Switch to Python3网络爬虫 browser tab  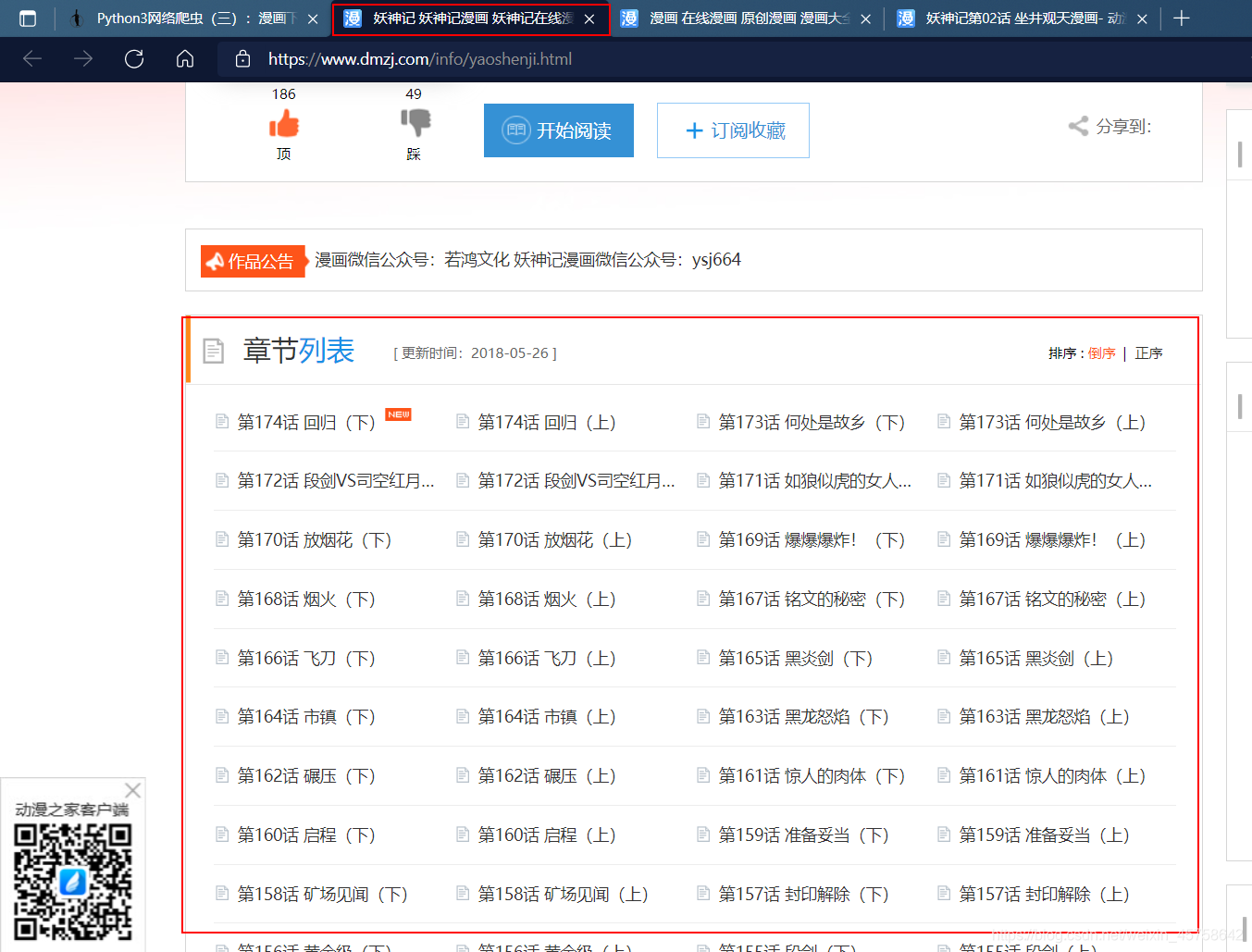coord(194,19)
